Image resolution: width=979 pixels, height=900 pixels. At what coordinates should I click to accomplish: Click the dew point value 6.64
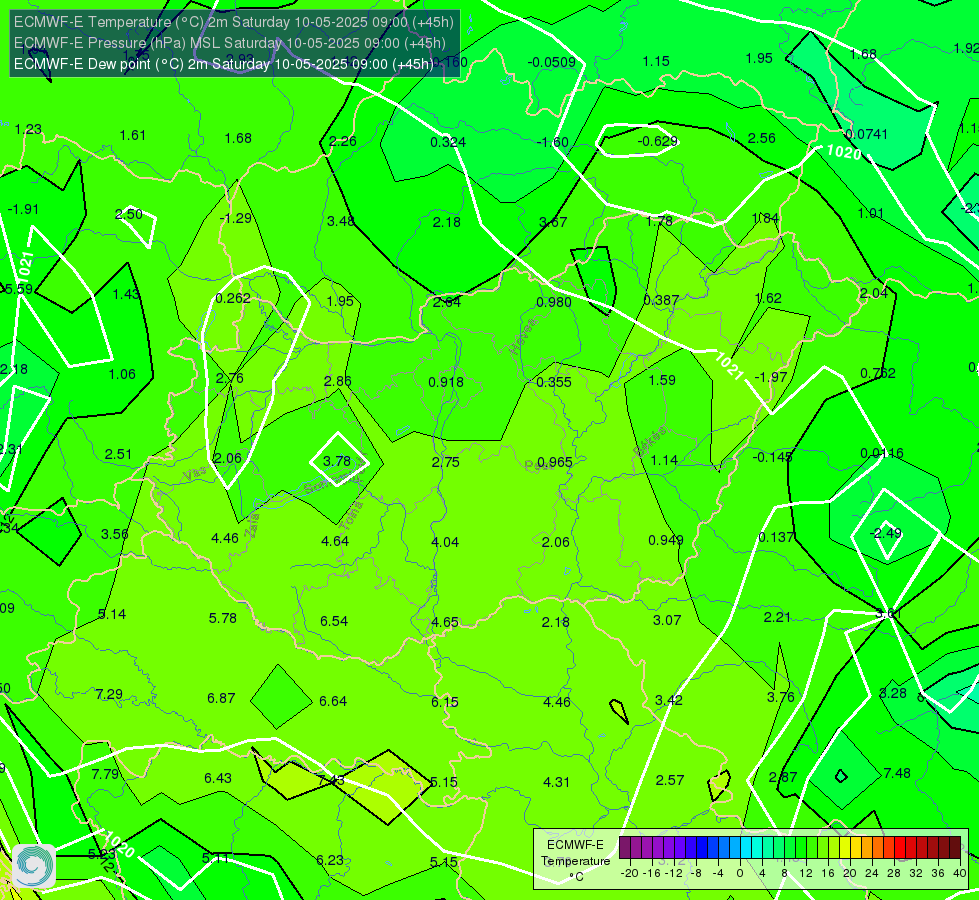click(333, 701)
